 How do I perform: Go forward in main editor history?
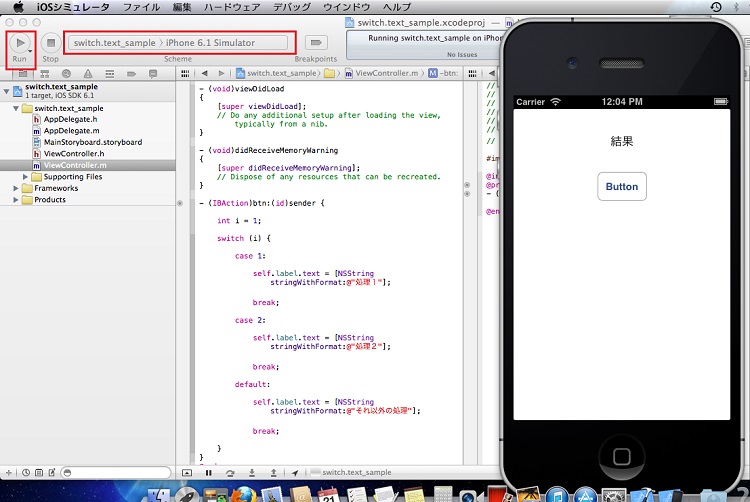pyautogui.click(x=221, y=73)
